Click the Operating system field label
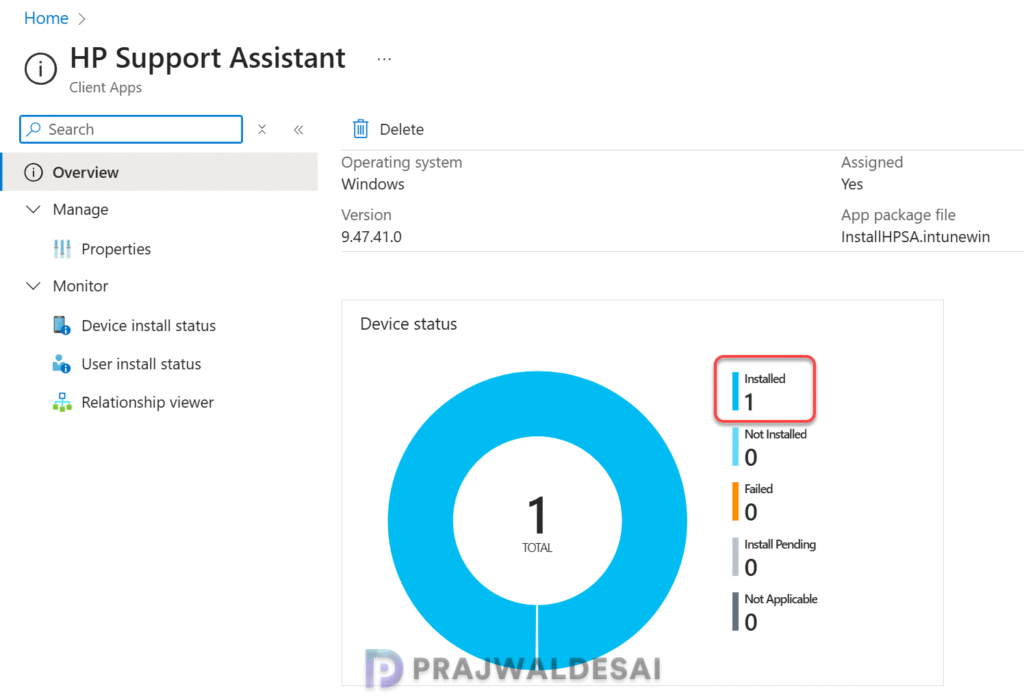Viewport: 1024px width, 697px height. pos(402,163)
